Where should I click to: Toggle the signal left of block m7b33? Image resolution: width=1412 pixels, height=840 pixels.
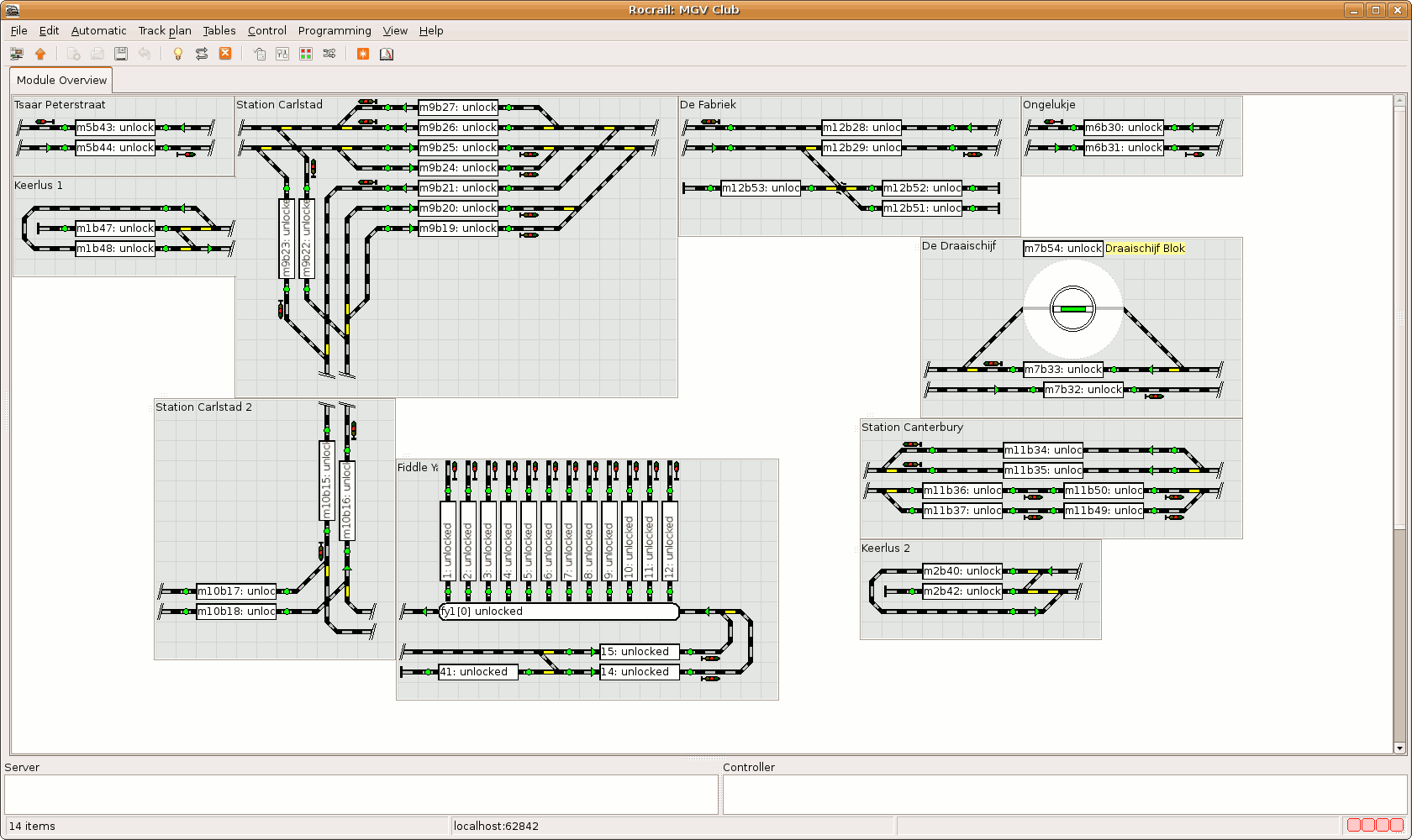click(x=992, y=364)
